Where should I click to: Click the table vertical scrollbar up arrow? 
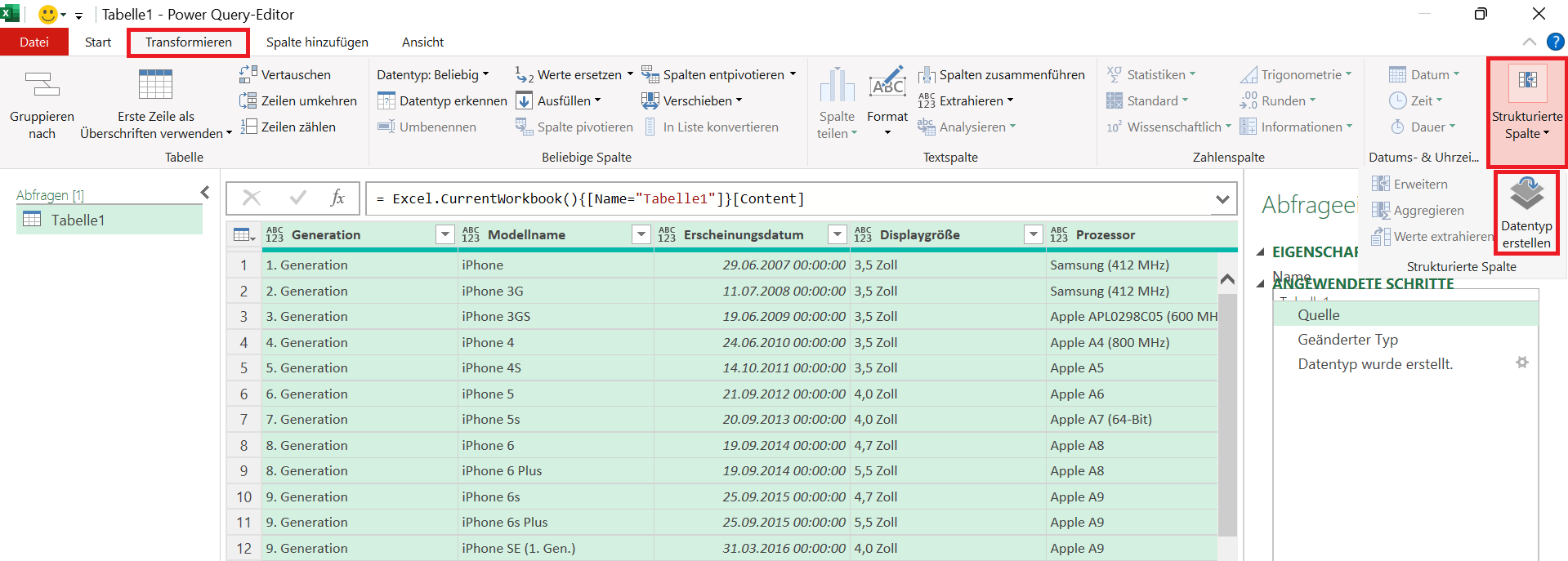pos(1227,279)
